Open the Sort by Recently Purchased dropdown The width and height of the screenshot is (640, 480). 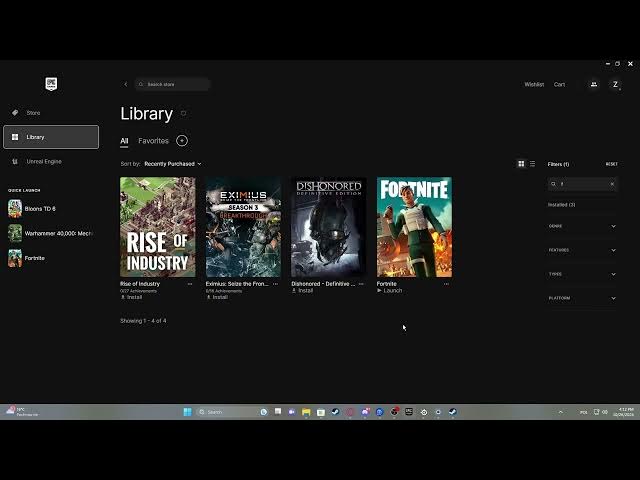(173, 164)
